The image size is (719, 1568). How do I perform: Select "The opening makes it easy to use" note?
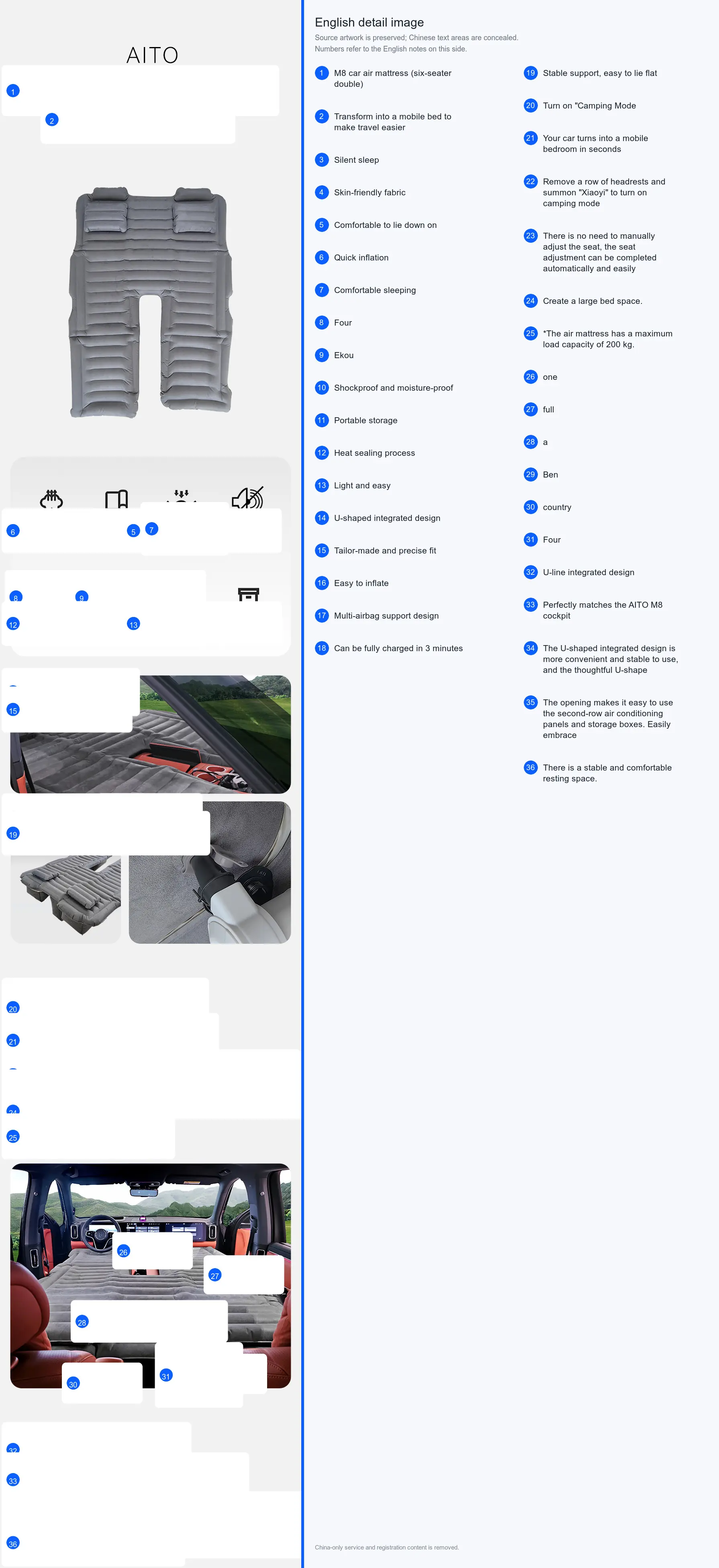(608, 719)
